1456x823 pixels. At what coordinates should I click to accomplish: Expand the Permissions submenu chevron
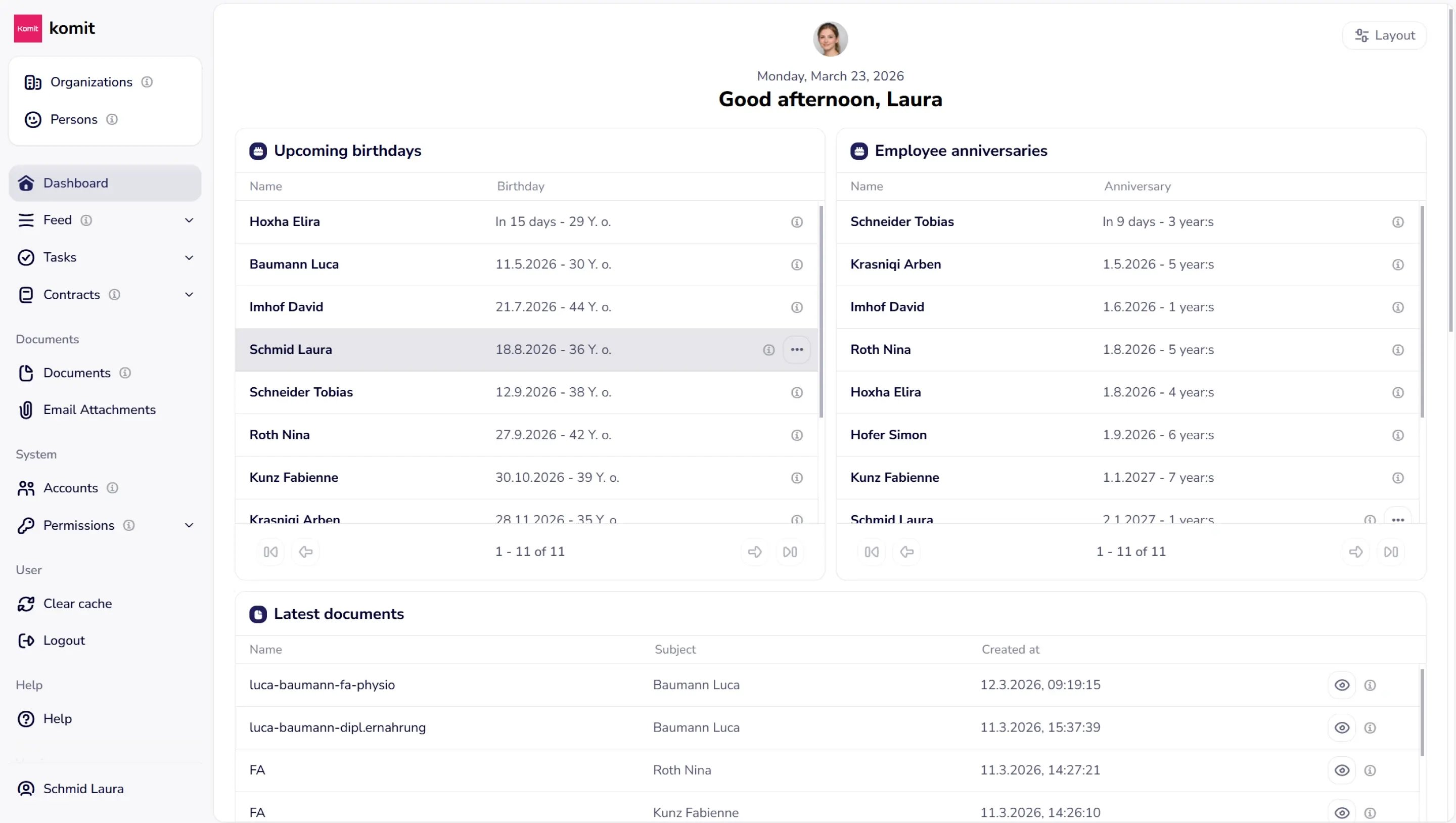point(190,526)
